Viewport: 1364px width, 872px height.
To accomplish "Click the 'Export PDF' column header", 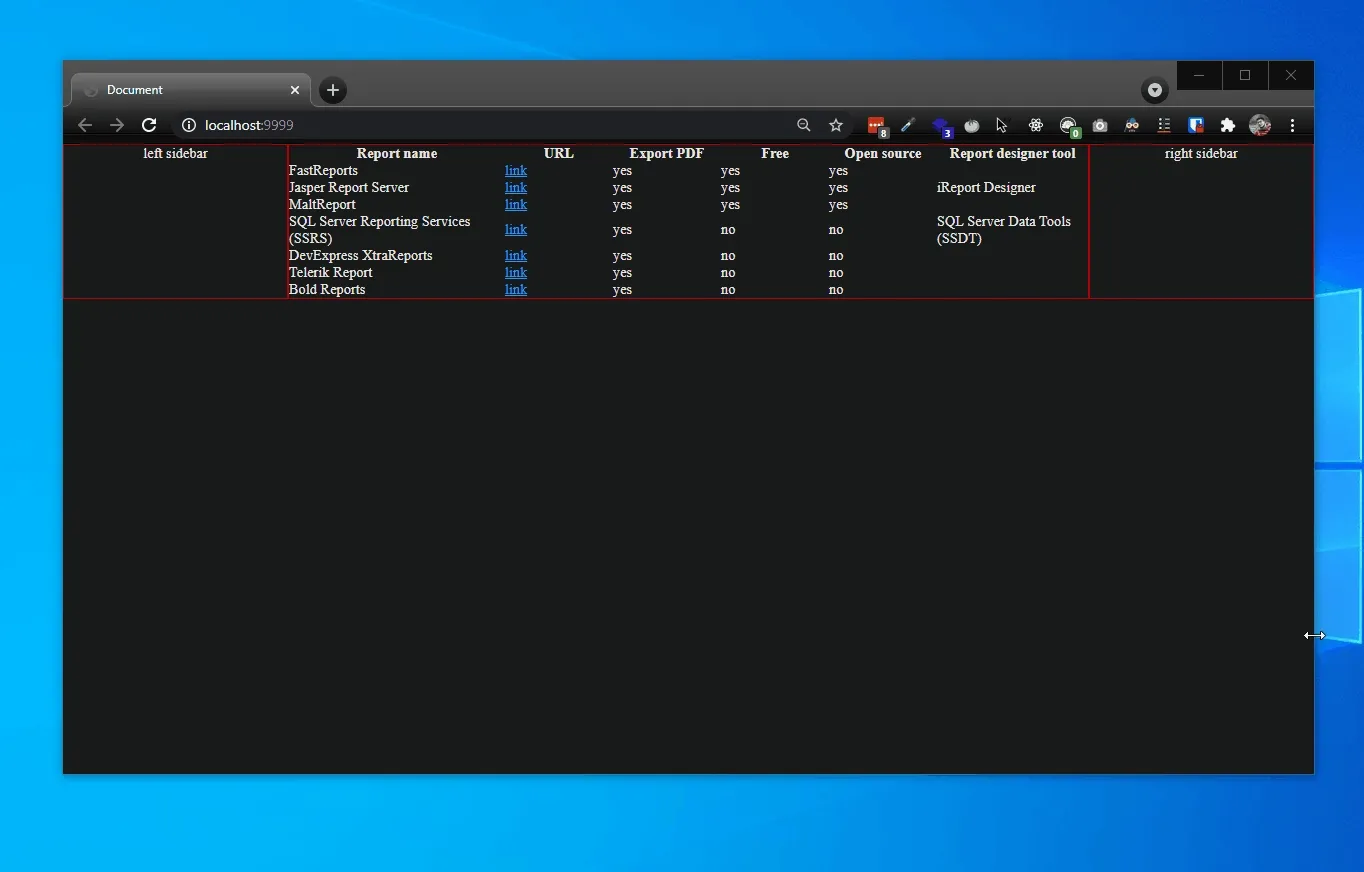I will [x=667, y=154].
